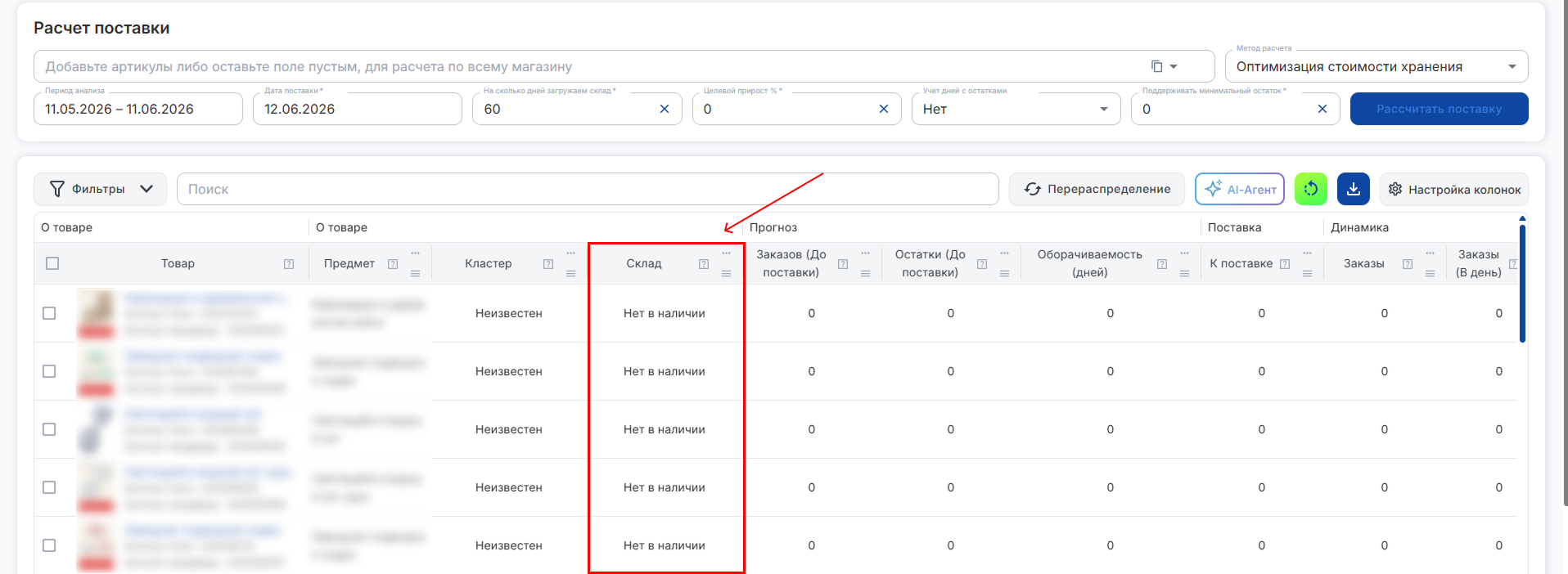This screenshot has height=574, width=1568.
Task: Toggle the select-all checkbox in the header
Action: (52, 263)
